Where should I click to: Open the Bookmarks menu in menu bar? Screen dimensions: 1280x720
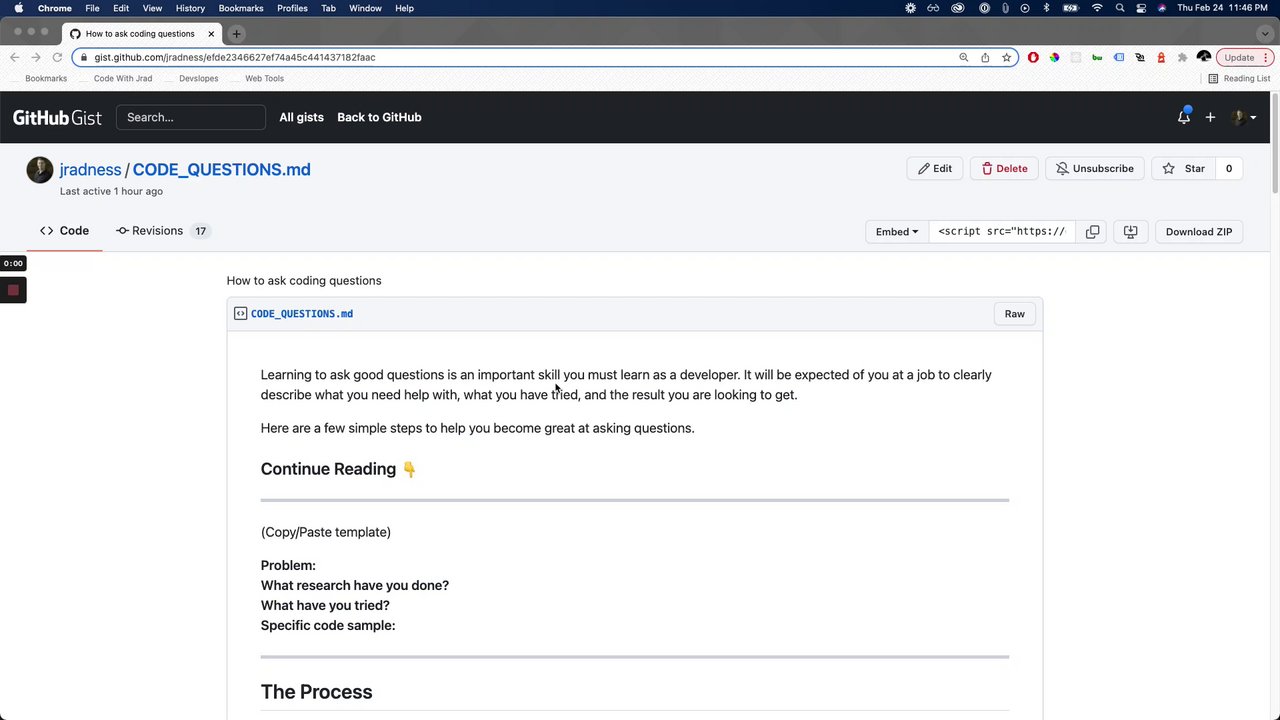tap(241, 8)
